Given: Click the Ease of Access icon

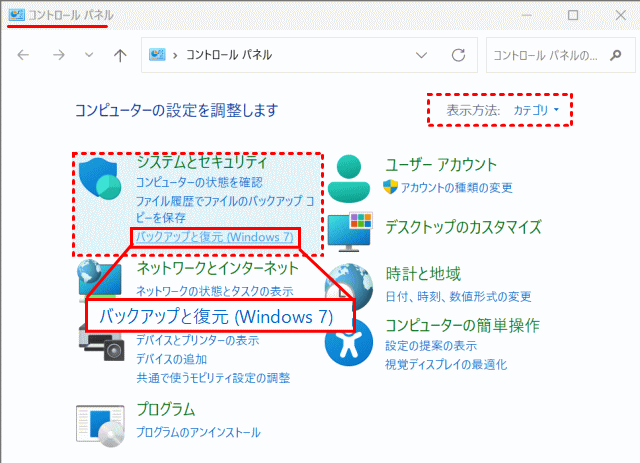Looking at the screenshot, I should tap(349, 342).
